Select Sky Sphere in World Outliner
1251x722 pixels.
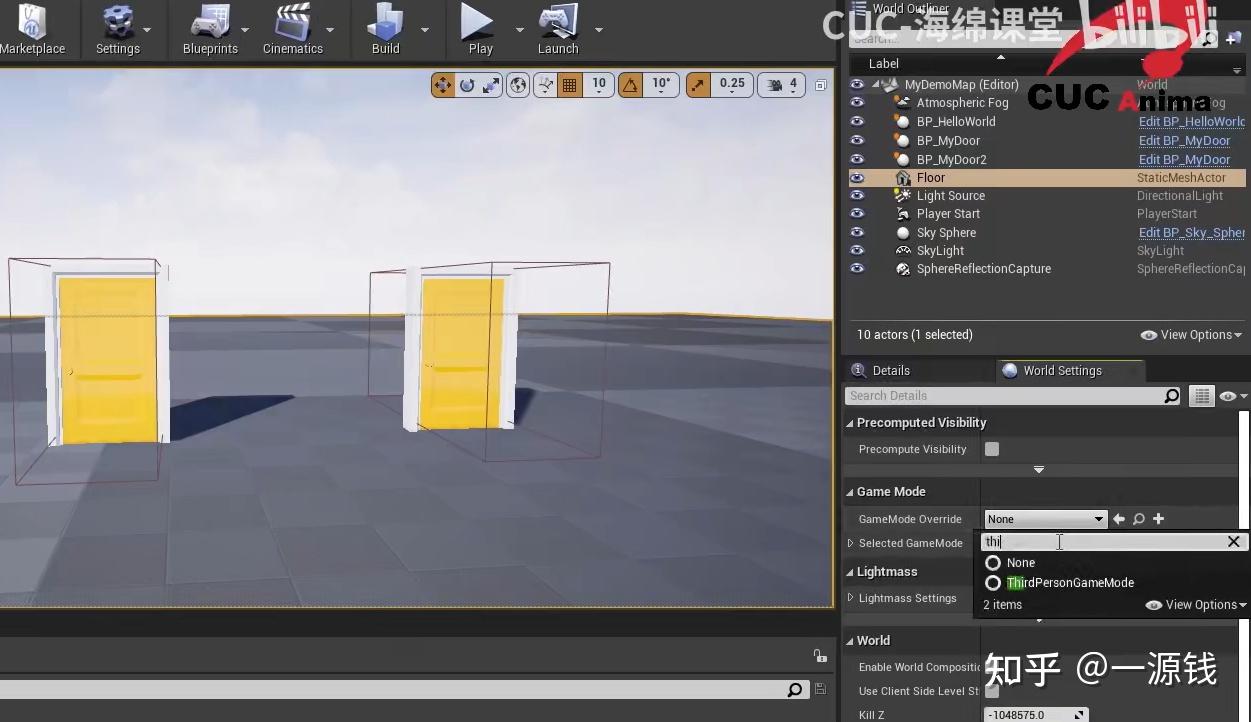(946, 233)
